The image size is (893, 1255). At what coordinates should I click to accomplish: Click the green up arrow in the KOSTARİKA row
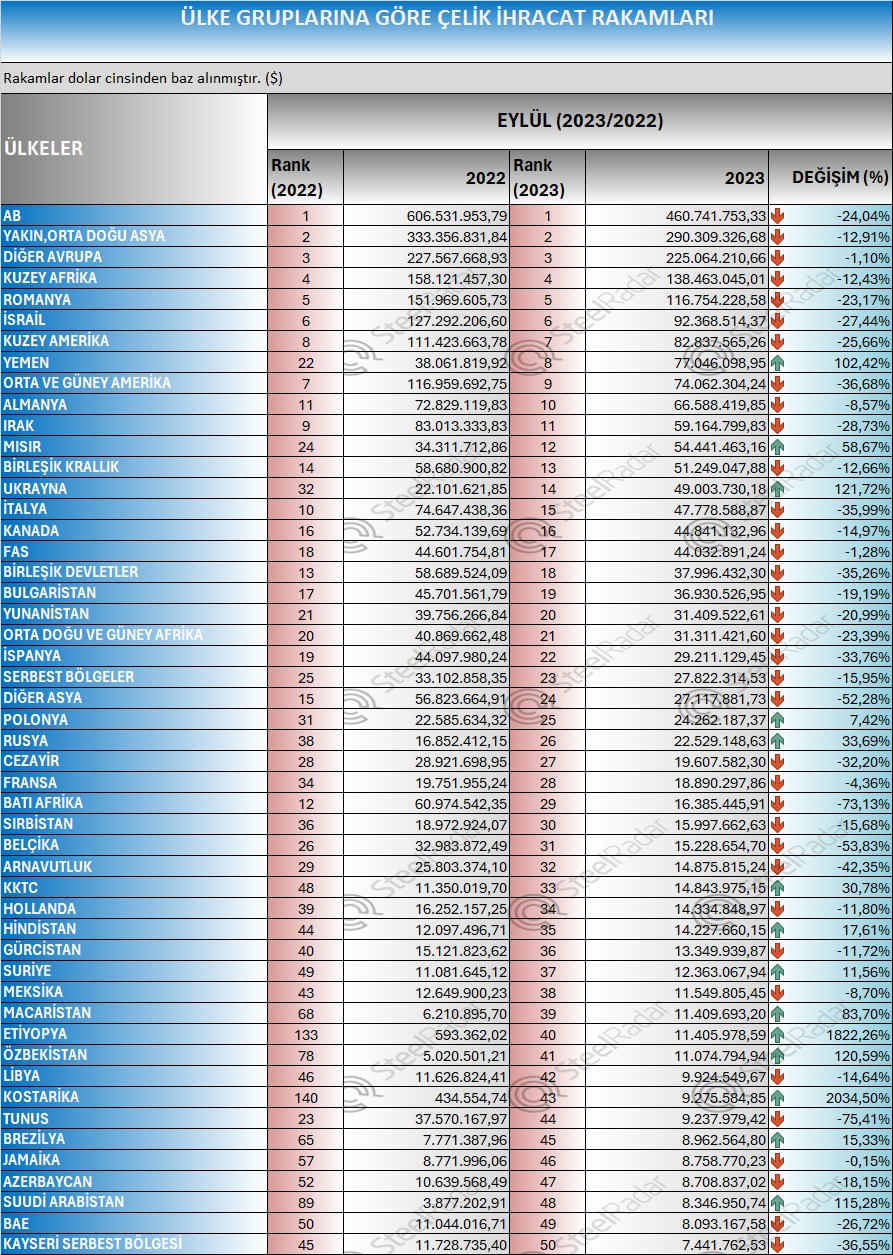click(x=778, y=1097)
